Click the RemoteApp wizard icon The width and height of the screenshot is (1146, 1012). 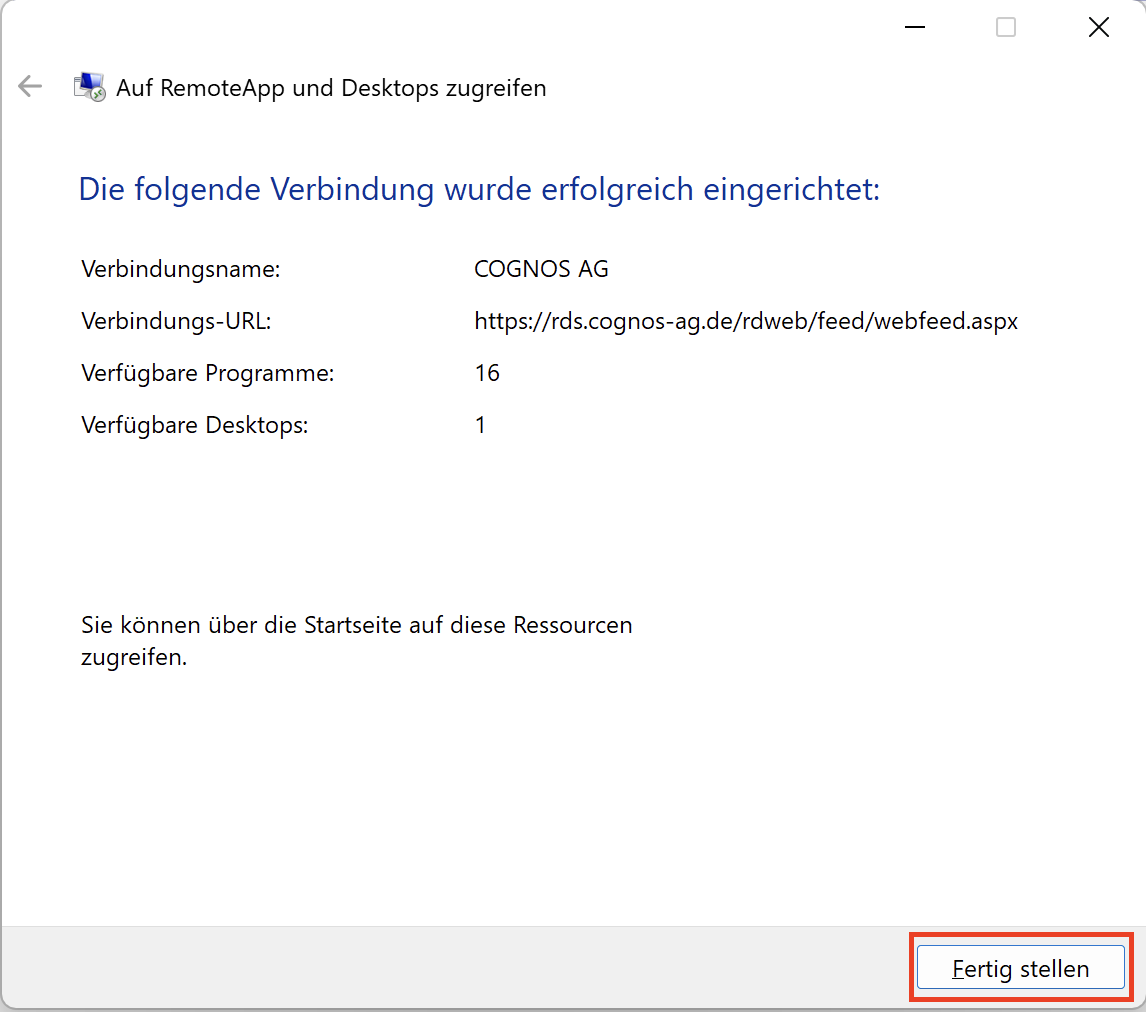(89, 87)
